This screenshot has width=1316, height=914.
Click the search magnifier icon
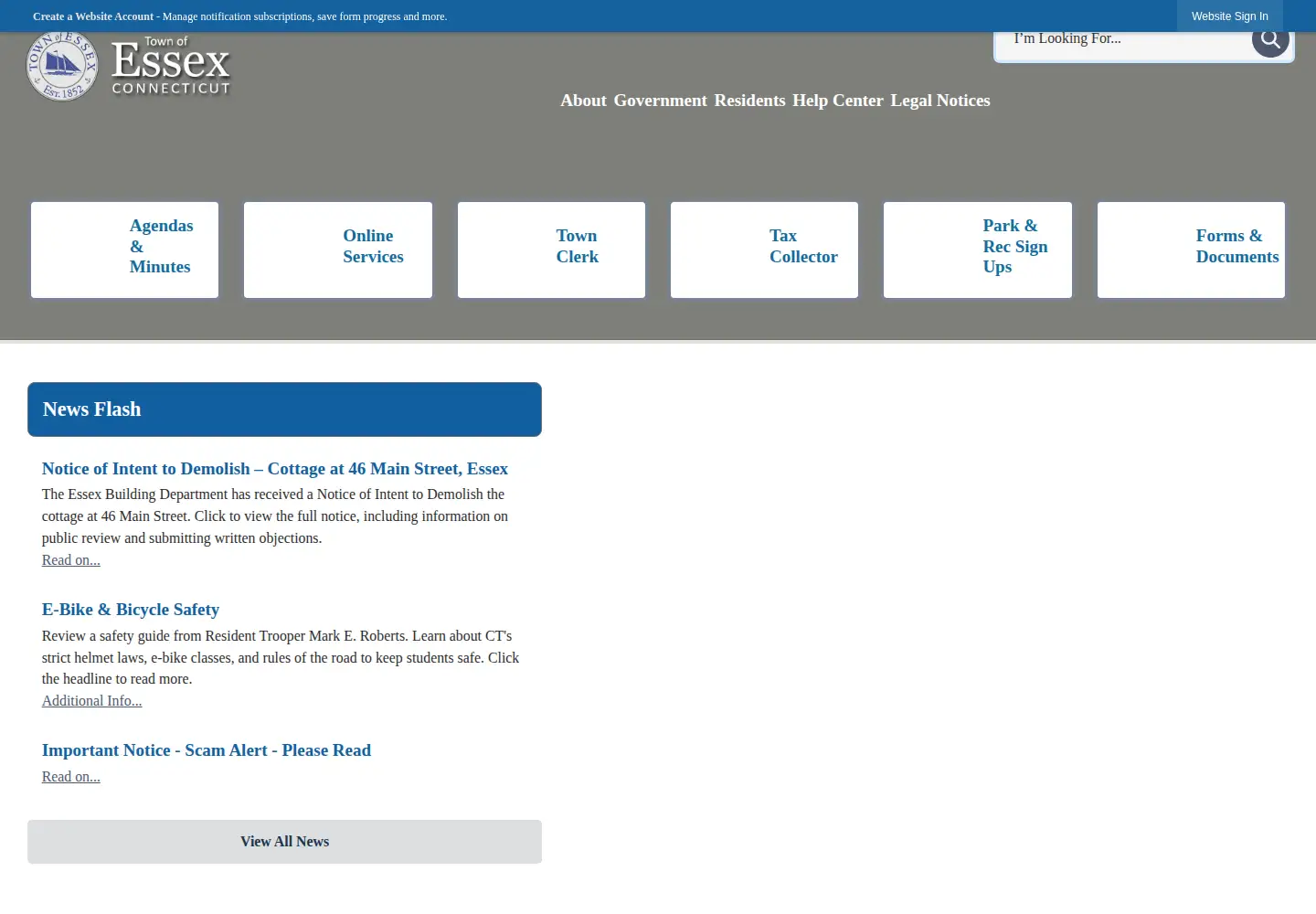pos(1269,39)
